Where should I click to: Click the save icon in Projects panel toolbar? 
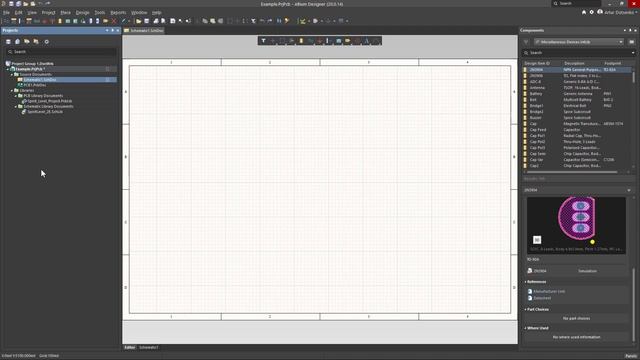(8, 42)
